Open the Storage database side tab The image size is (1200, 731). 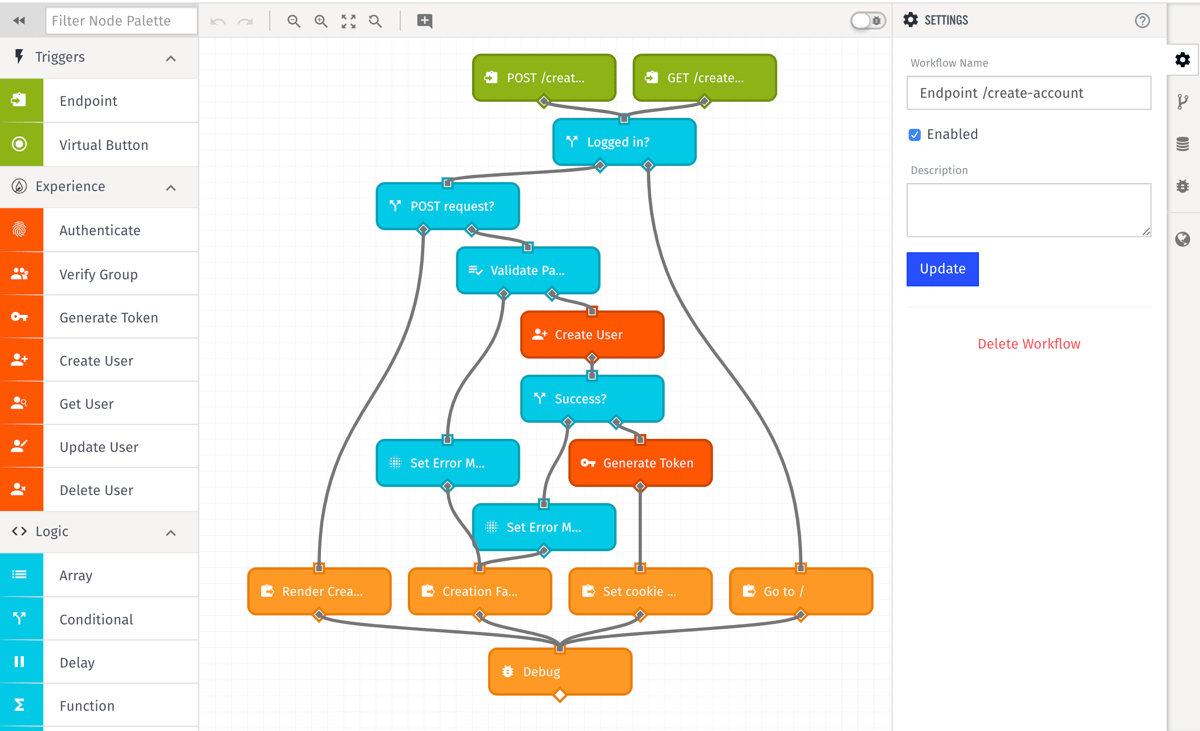1183,144
